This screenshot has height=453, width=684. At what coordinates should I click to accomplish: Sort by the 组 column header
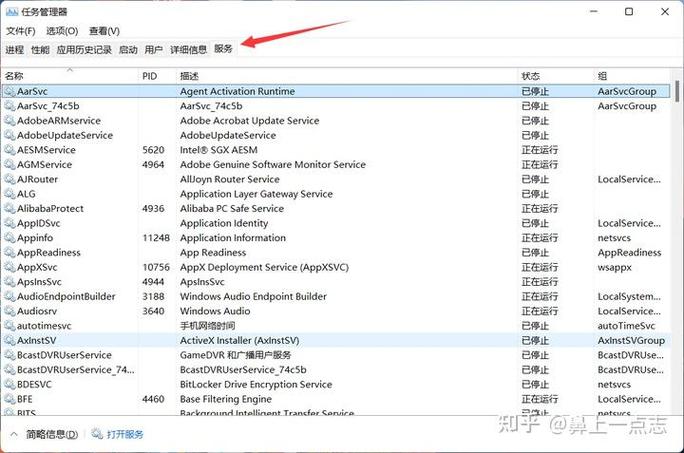coord(633,76)
